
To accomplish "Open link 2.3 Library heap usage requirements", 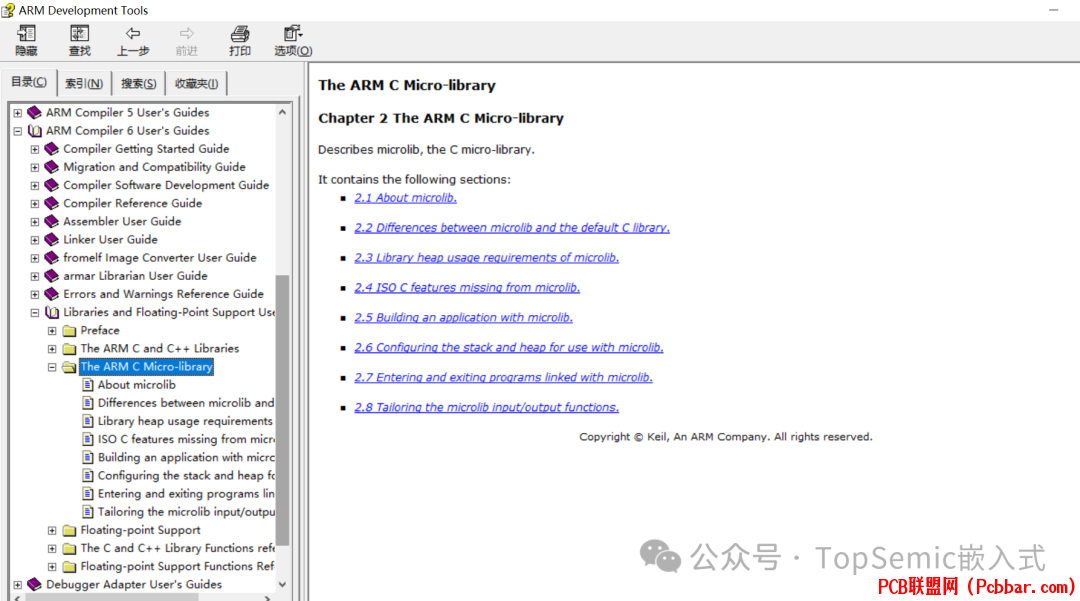I will pyautogui.click(x=486, y=257).
